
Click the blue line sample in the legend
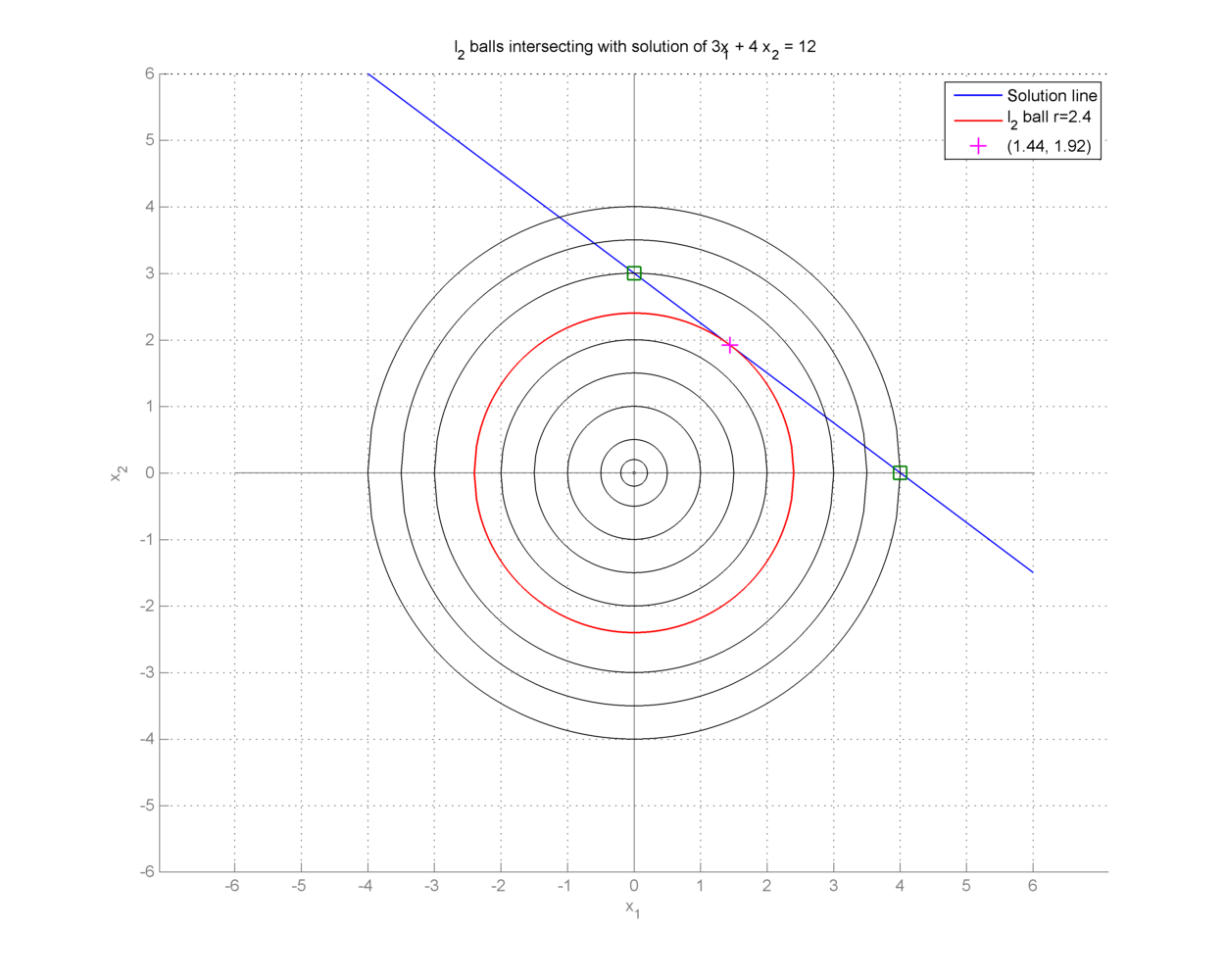coord(978,96)
